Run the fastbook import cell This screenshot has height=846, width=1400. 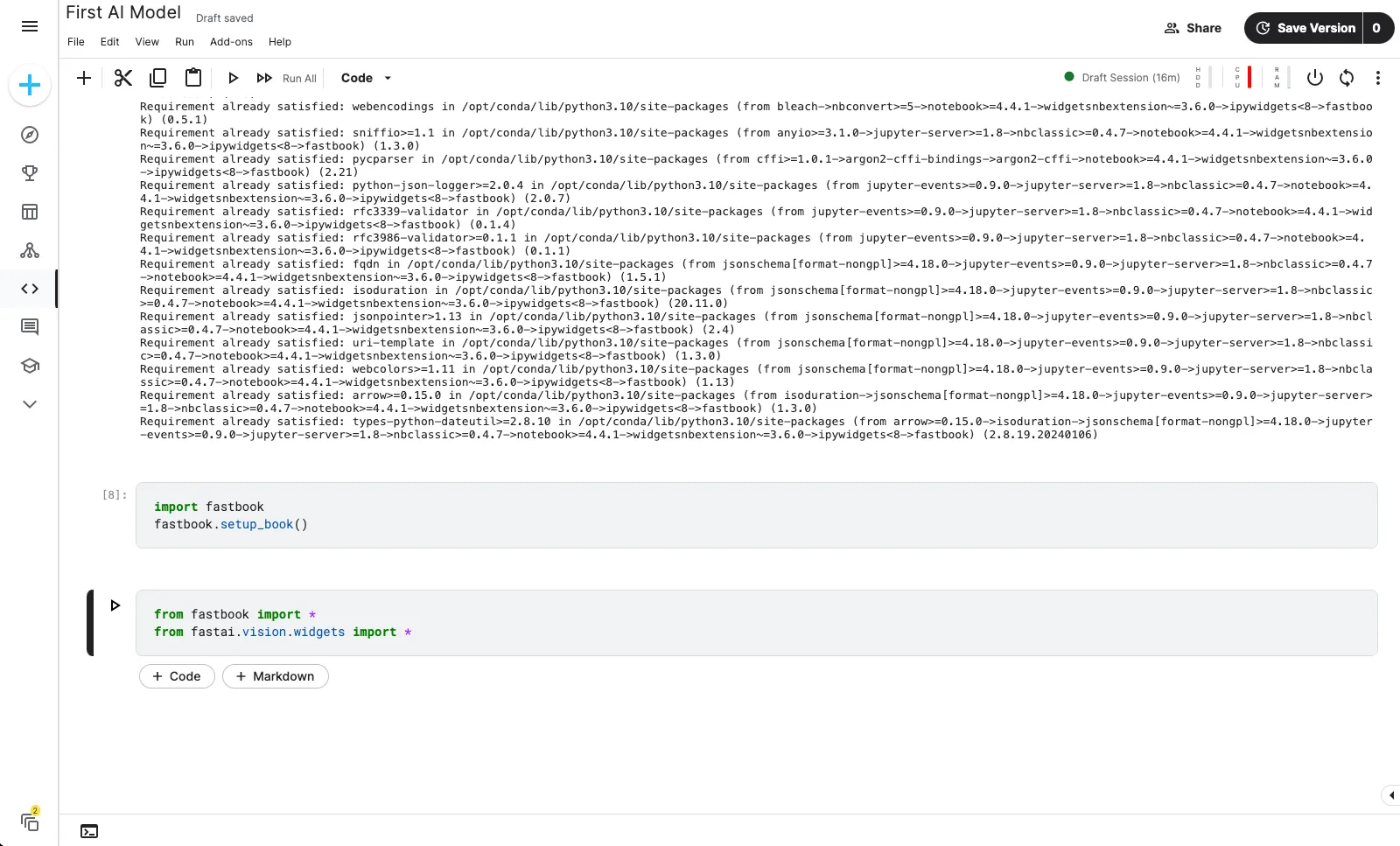(x=115, y=605)
